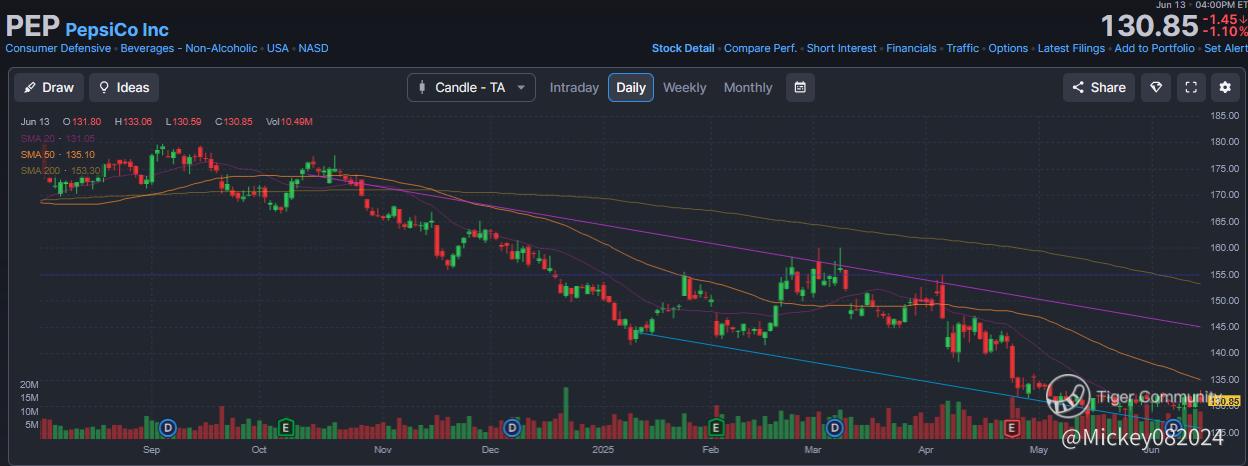This screenshot has height=466, width=1248.
Task: Open Financials link
Action: coord(911,48)
